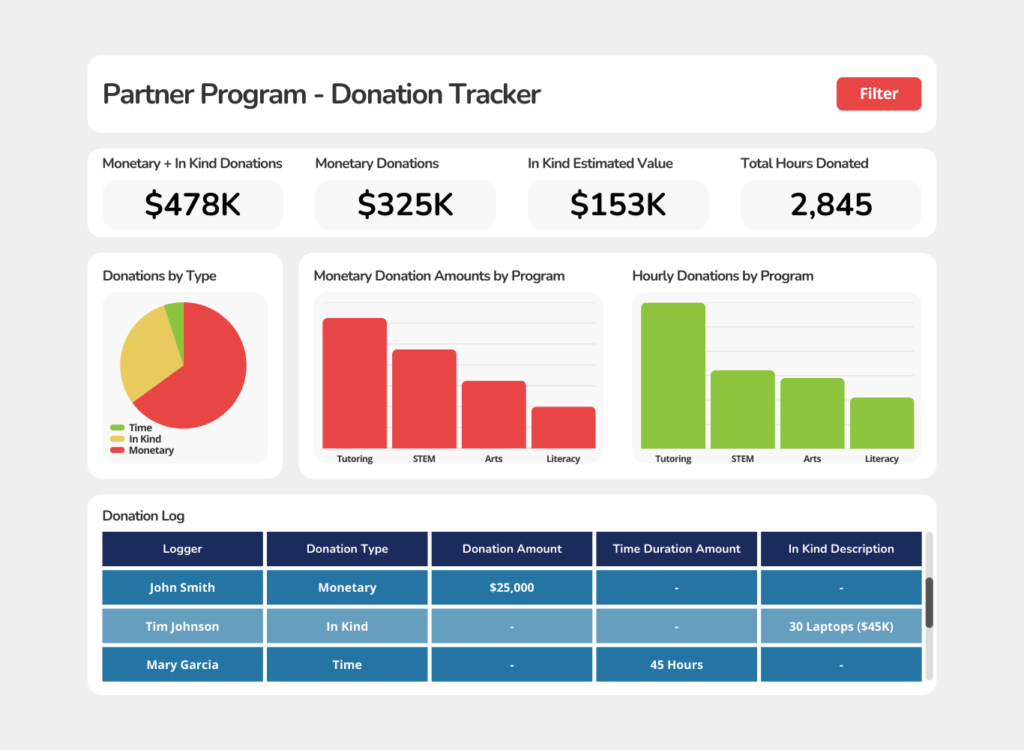
Task: Click the $478K total donations card
Action: pyautogui.click(x=193, y=204)
